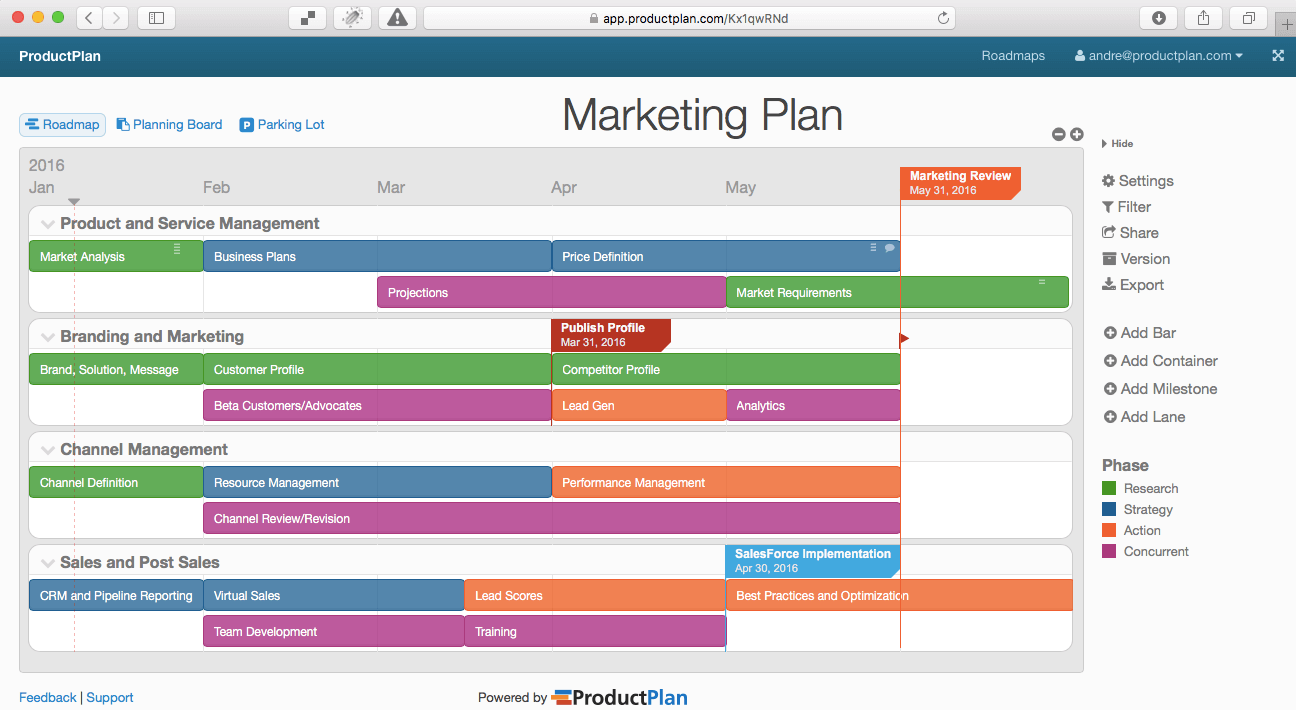This screenshot has height=710, width=1296.
Task: Zoom in timeline with plus icon
Action: (1077, 135)
